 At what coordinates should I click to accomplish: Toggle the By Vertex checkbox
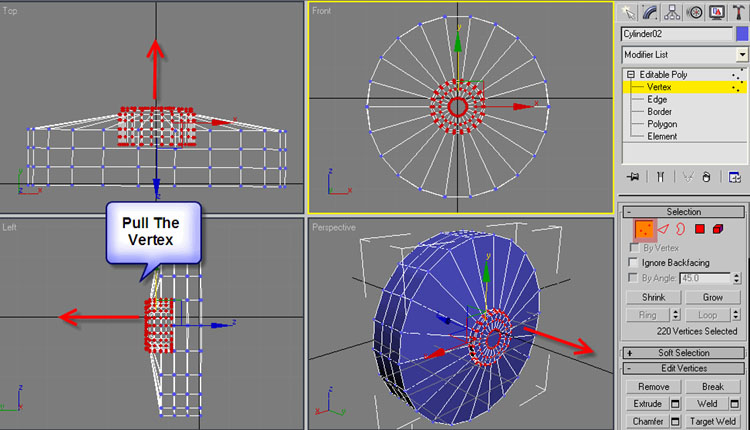coord(633,247)
